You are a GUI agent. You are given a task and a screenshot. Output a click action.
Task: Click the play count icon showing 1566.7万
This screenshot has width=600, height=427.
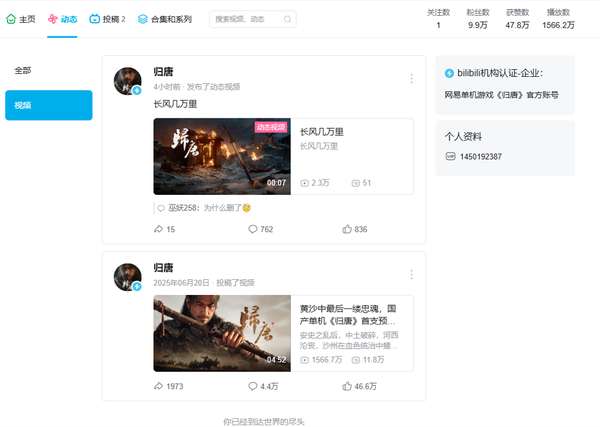(305, 360)
